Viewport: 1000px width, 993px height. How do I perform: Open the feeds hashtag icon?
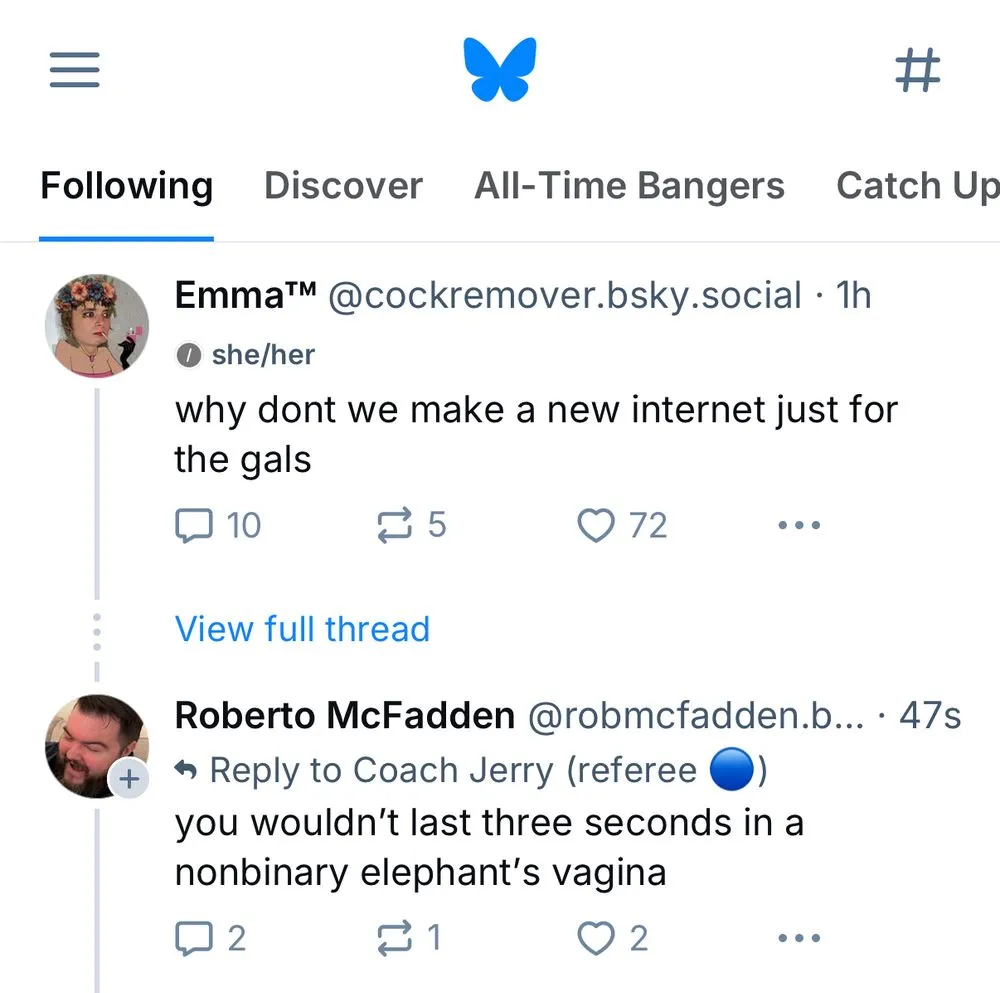[x=917, y=70]
